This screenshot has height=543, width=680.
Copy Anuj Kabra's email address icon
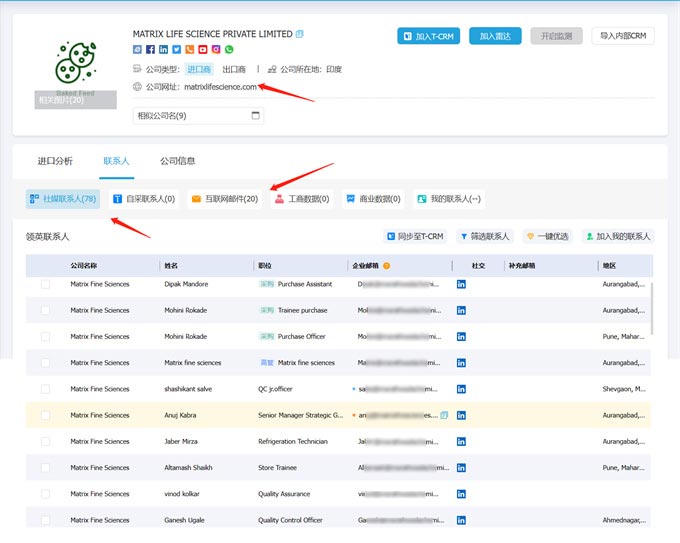[x=444, y=415]
